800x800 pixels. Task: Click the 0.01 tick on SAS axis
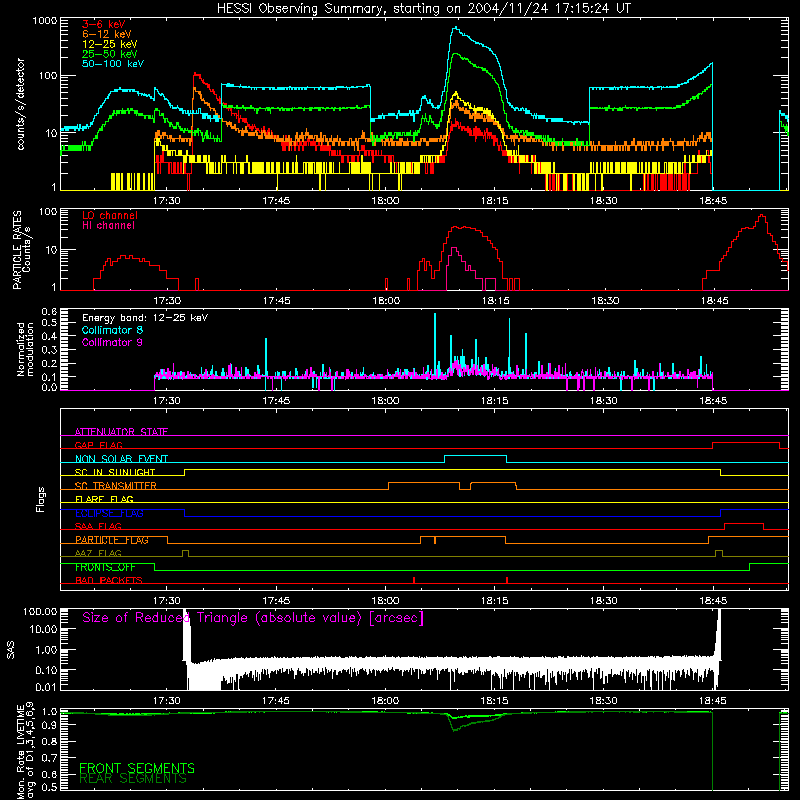(46, 687)
